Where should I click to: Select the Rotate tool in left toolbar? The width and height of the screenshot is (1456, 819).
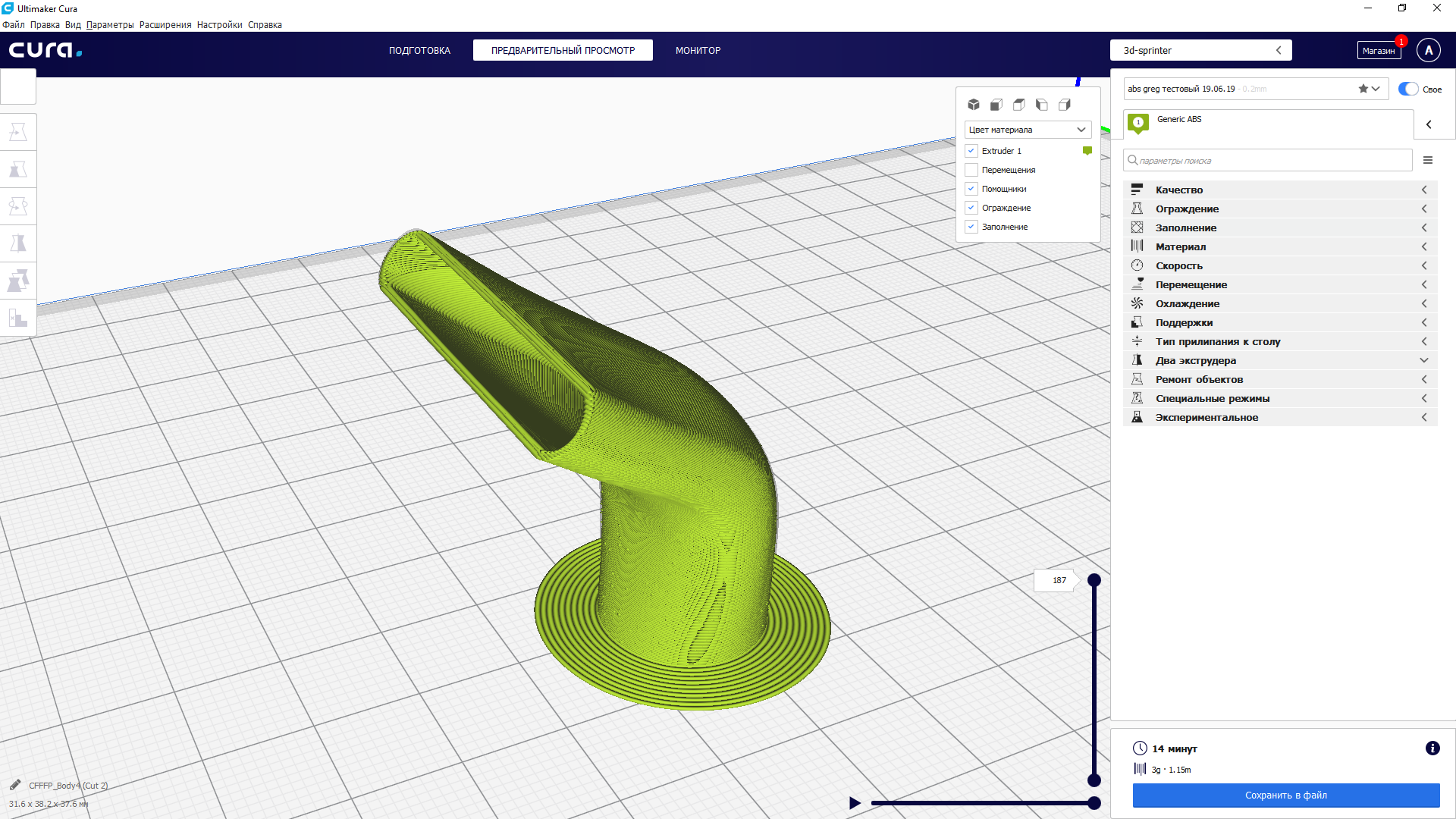coord(18,206)
